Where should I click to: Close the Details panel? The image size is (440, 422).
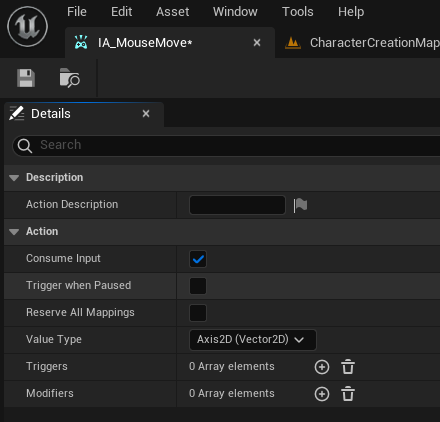(146, 114)
